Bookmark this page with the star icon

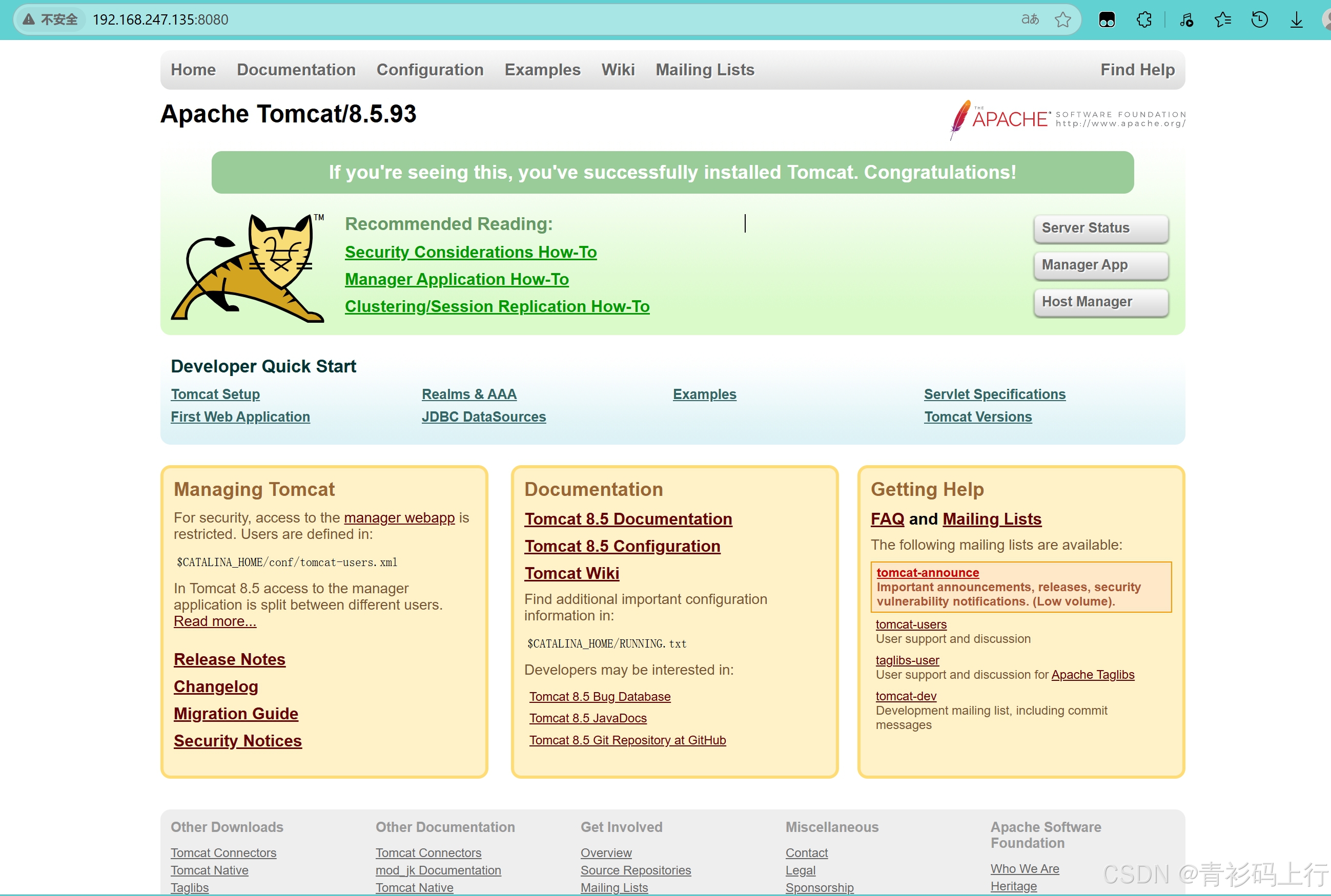click(x=1063, y=19)
